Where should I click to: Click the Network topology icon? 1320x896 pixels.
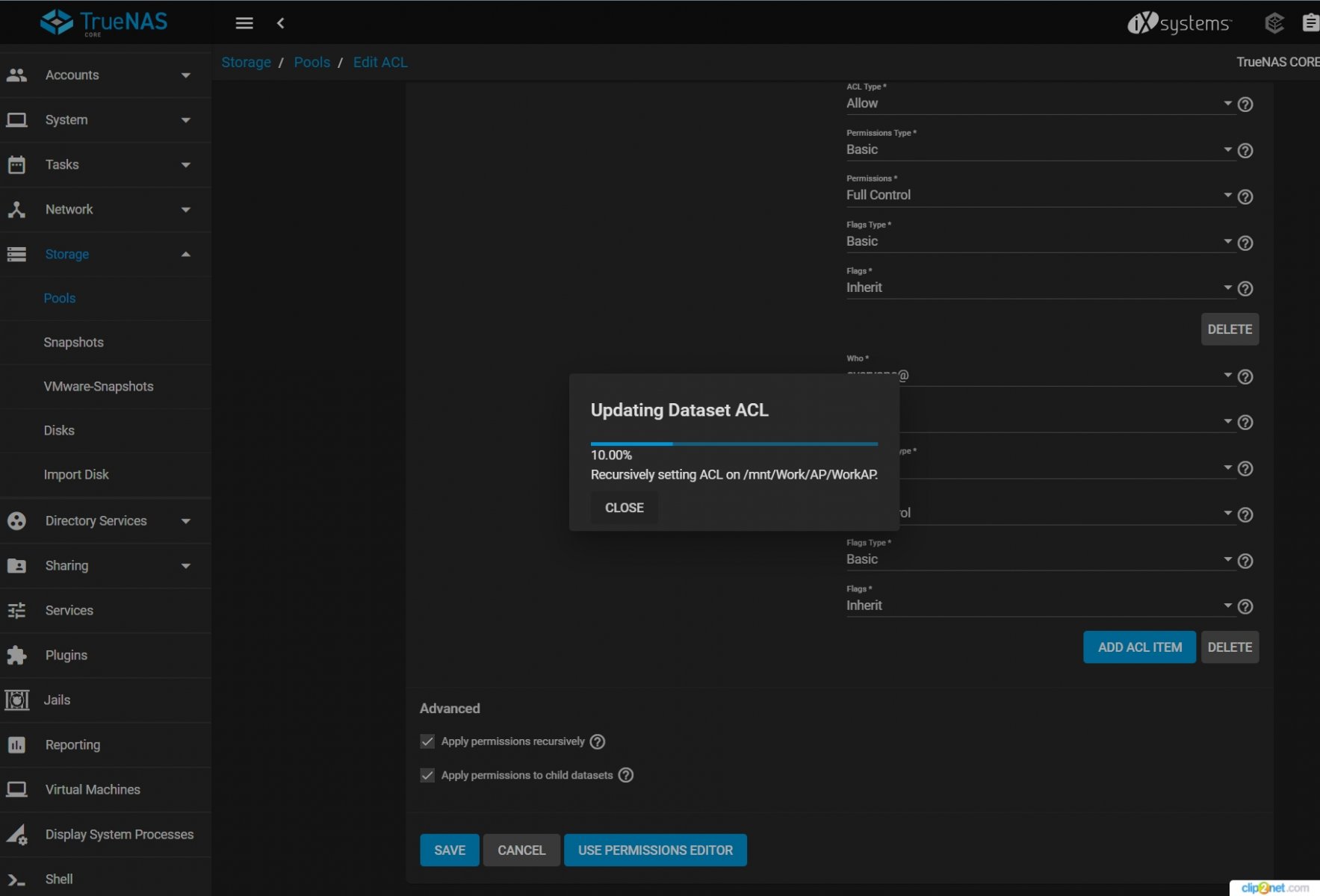(x=16, y=209)
